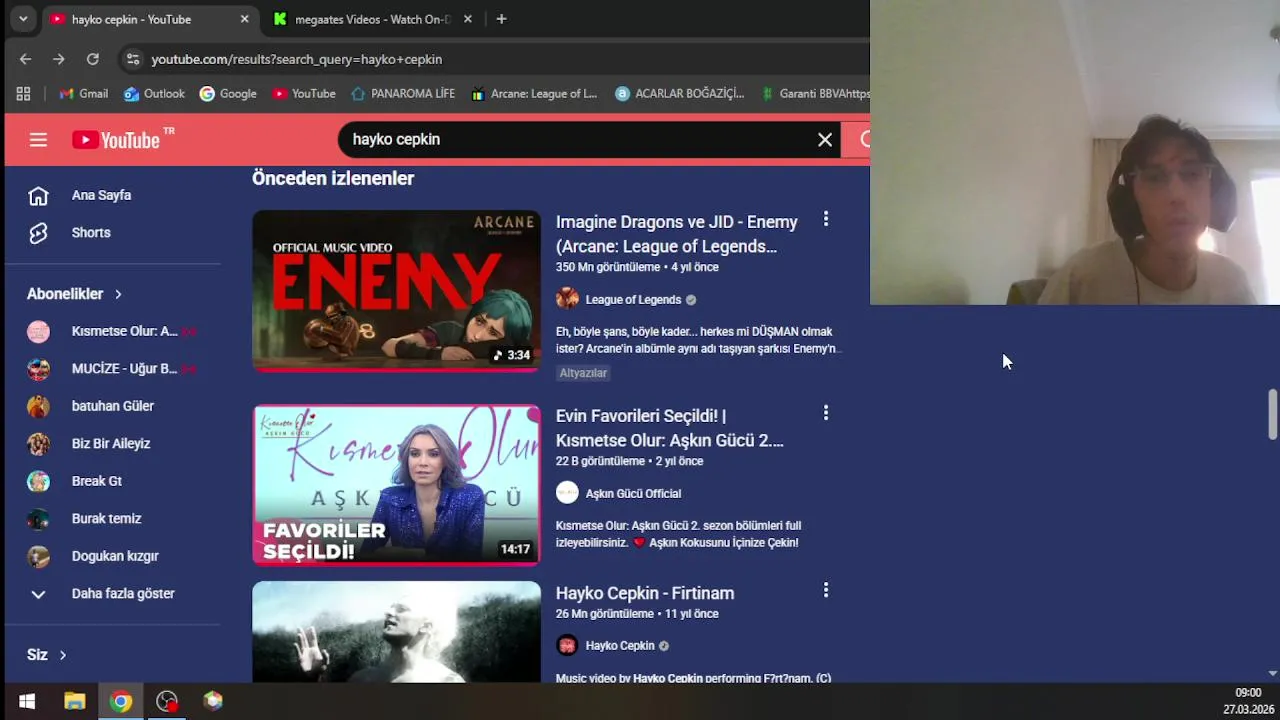This screenshot has height=720, width=1280.
Task: Go forward in browser history
Action: [59, 59]
